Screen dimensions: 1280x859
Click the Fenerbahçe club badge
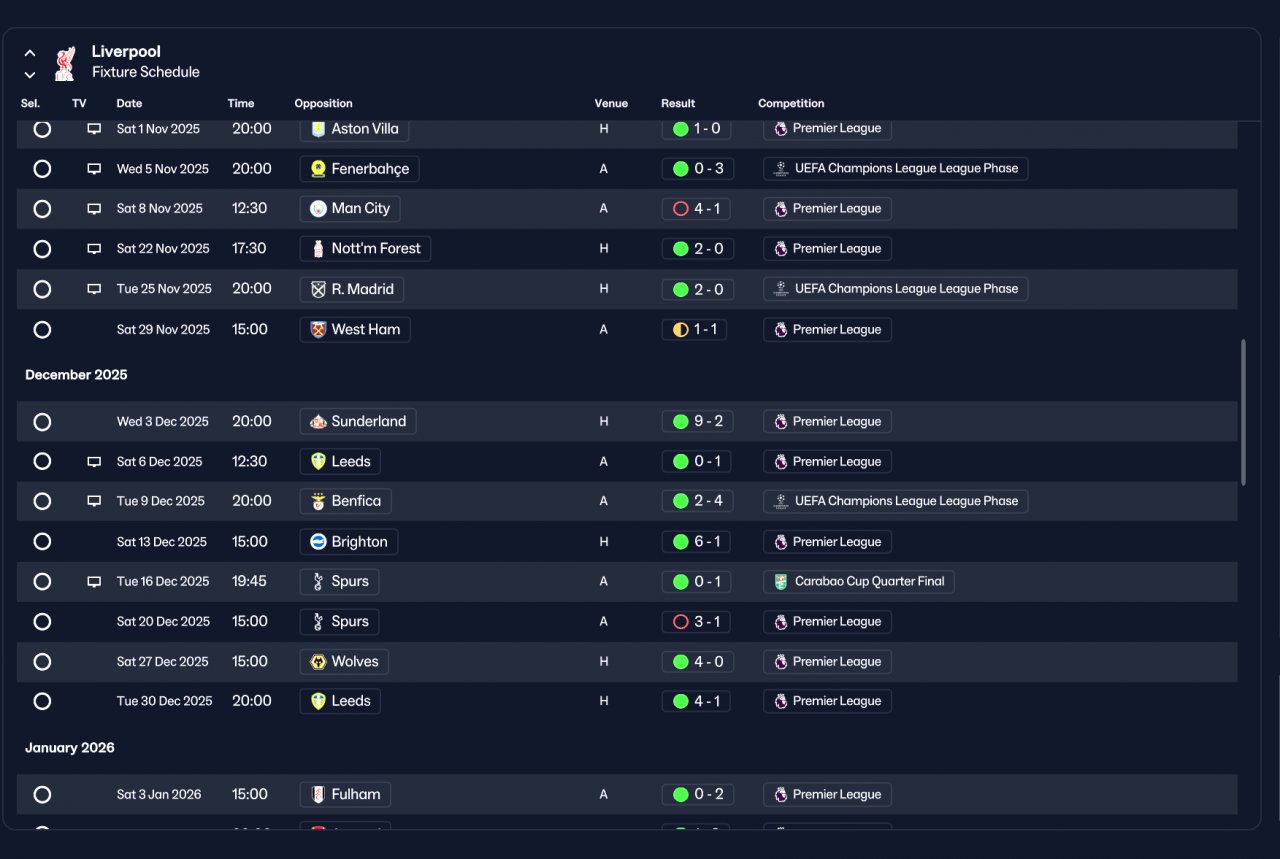pos(318,169)
